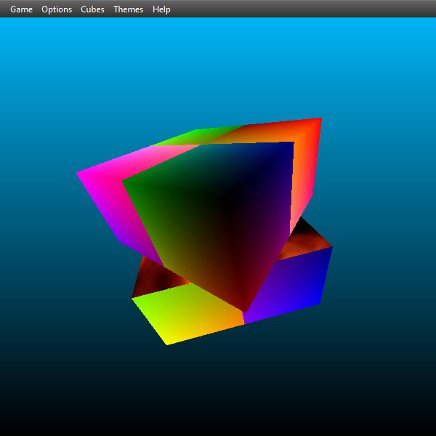This screenshot has width=436, height=436.
Task: Click the empty light blue background above the cube
Action: [x=218, y=67]
